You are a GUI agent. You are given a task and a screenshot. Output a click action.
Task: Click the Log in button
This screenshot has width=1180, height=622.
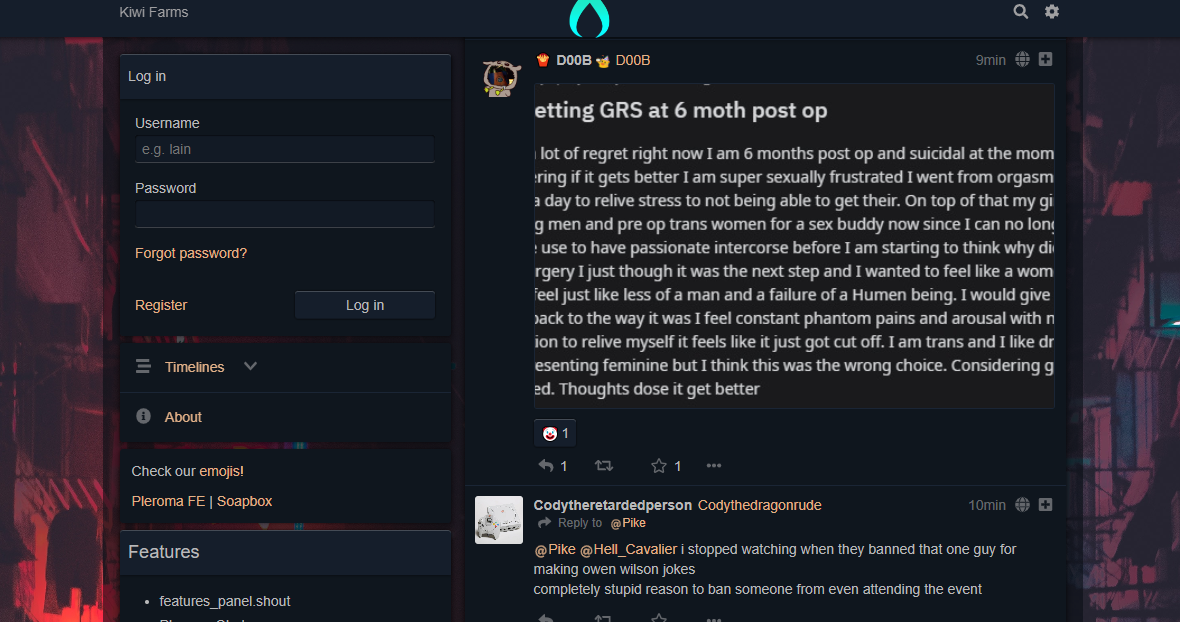pyautogui.click(x=365, y=305)
